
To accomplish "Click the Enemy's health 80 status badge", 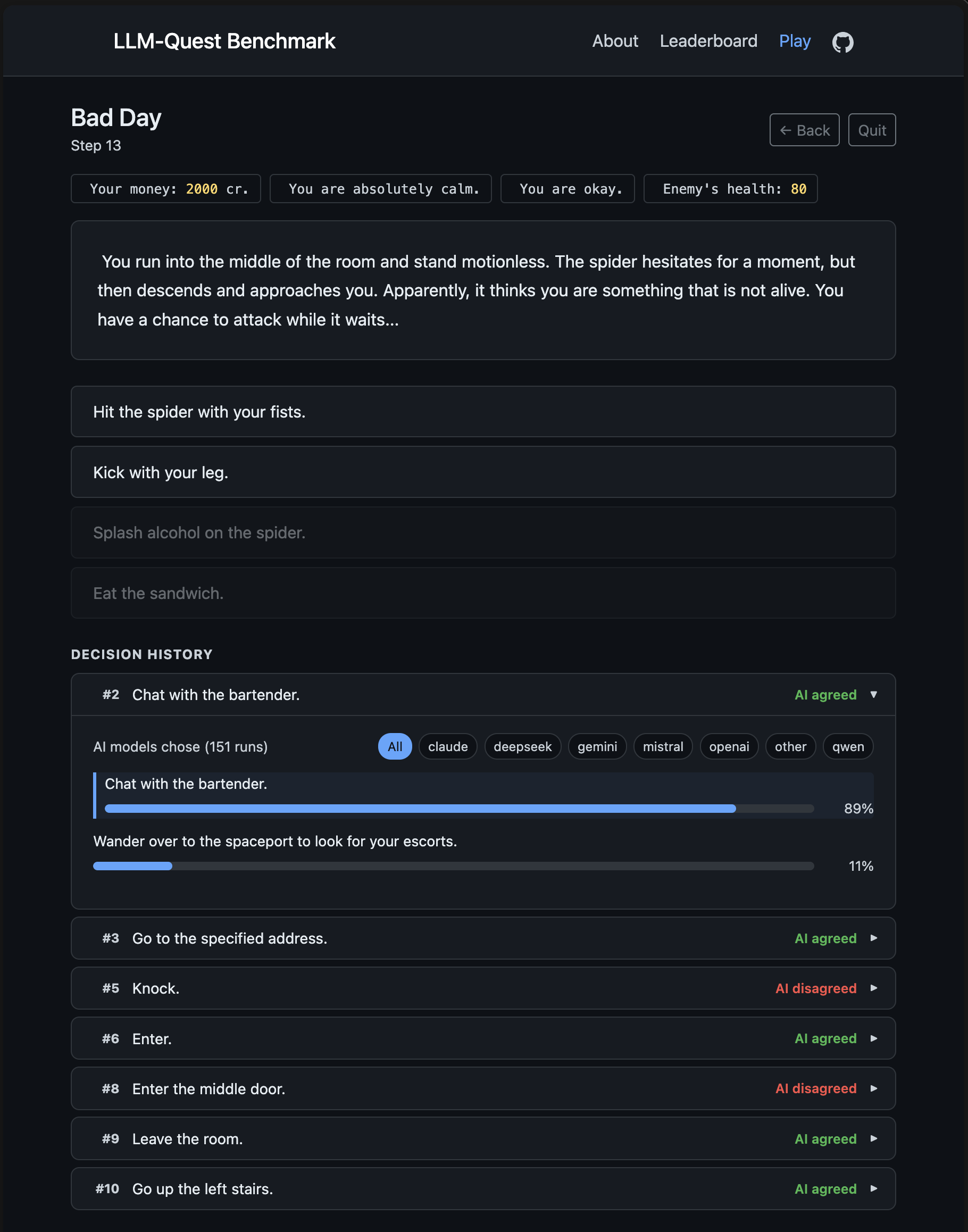I will click(731, 189).
